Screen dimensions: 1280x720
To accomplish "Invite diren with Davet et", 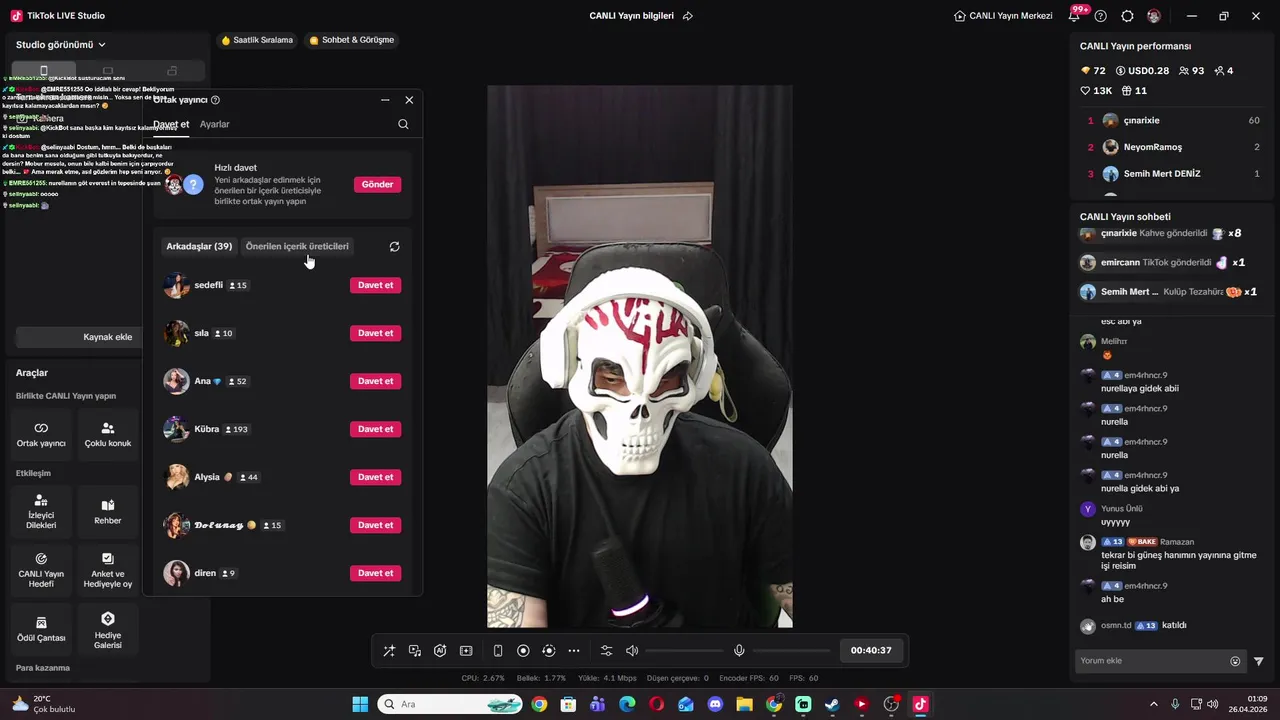I will (x=376, y=574).
